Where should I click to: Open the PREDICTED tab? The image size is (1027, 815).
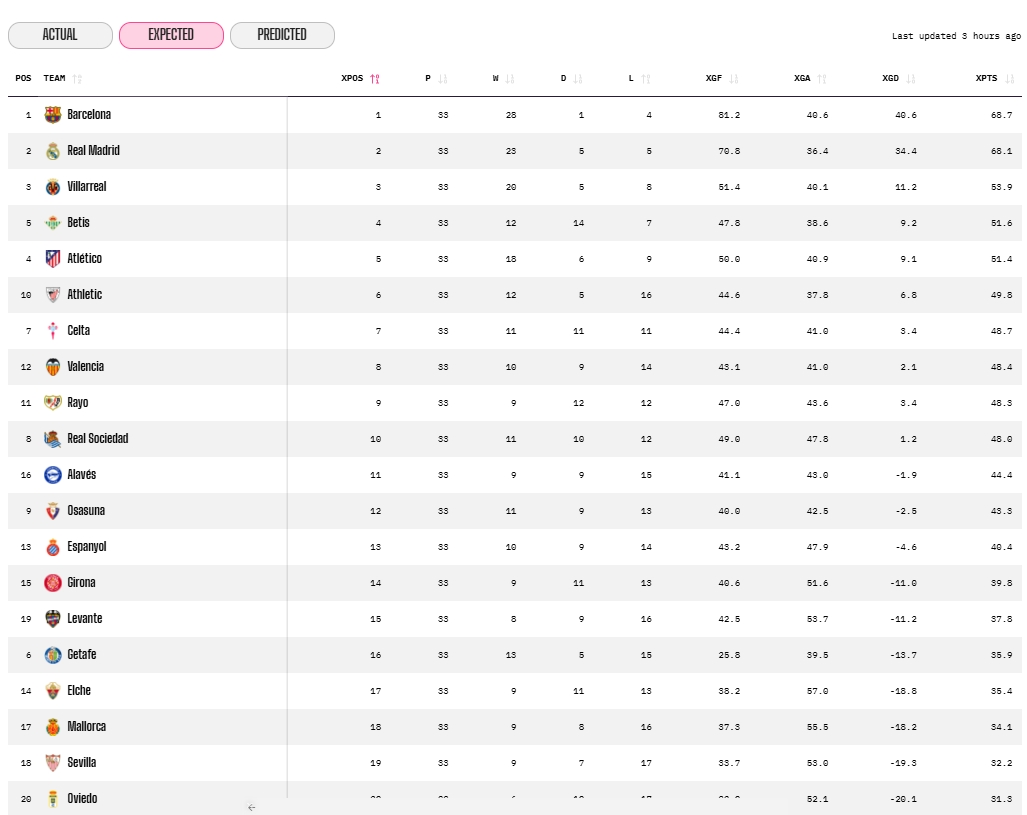pos(282,34)
